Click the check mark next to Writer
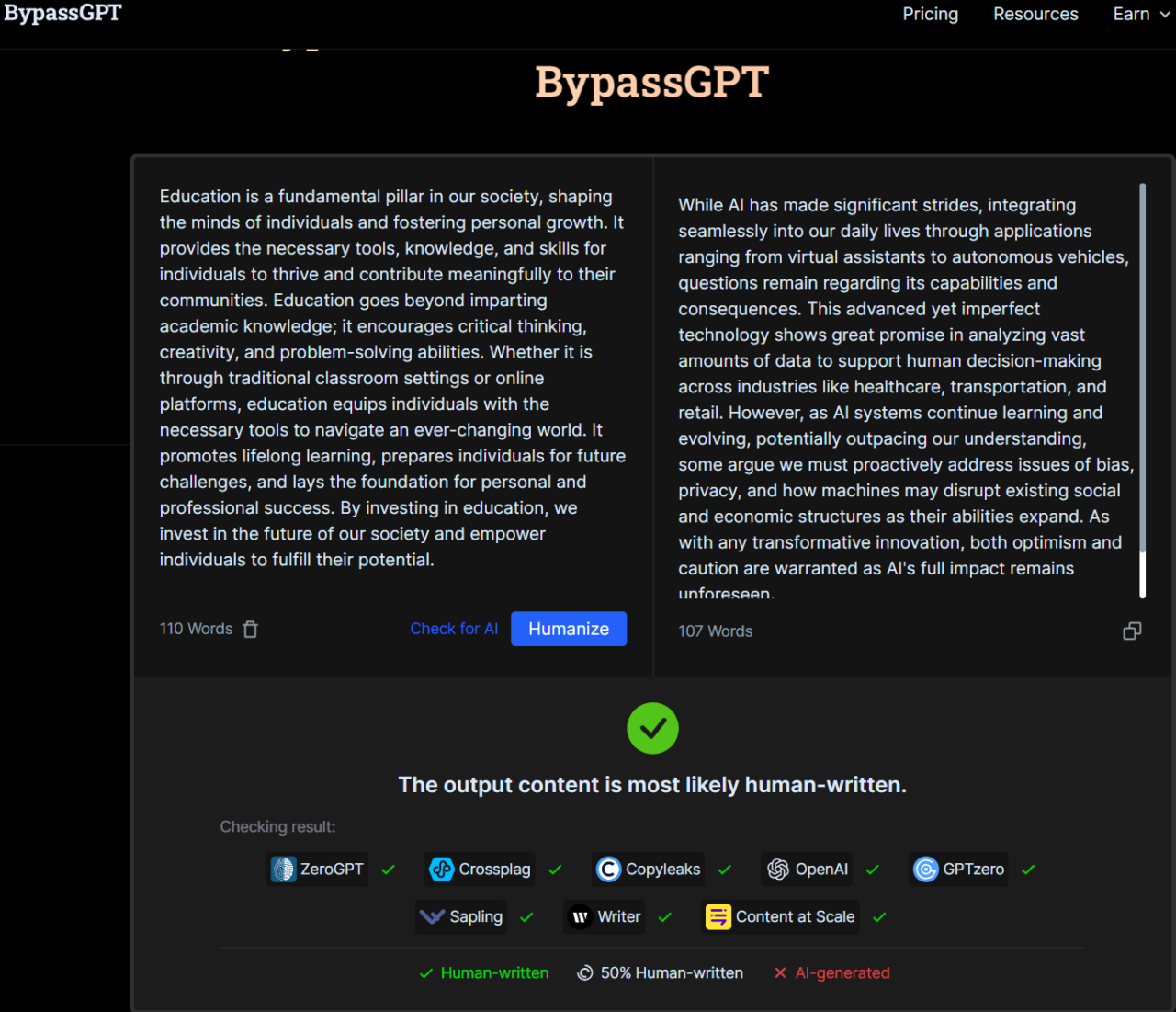 click(665, 917)
